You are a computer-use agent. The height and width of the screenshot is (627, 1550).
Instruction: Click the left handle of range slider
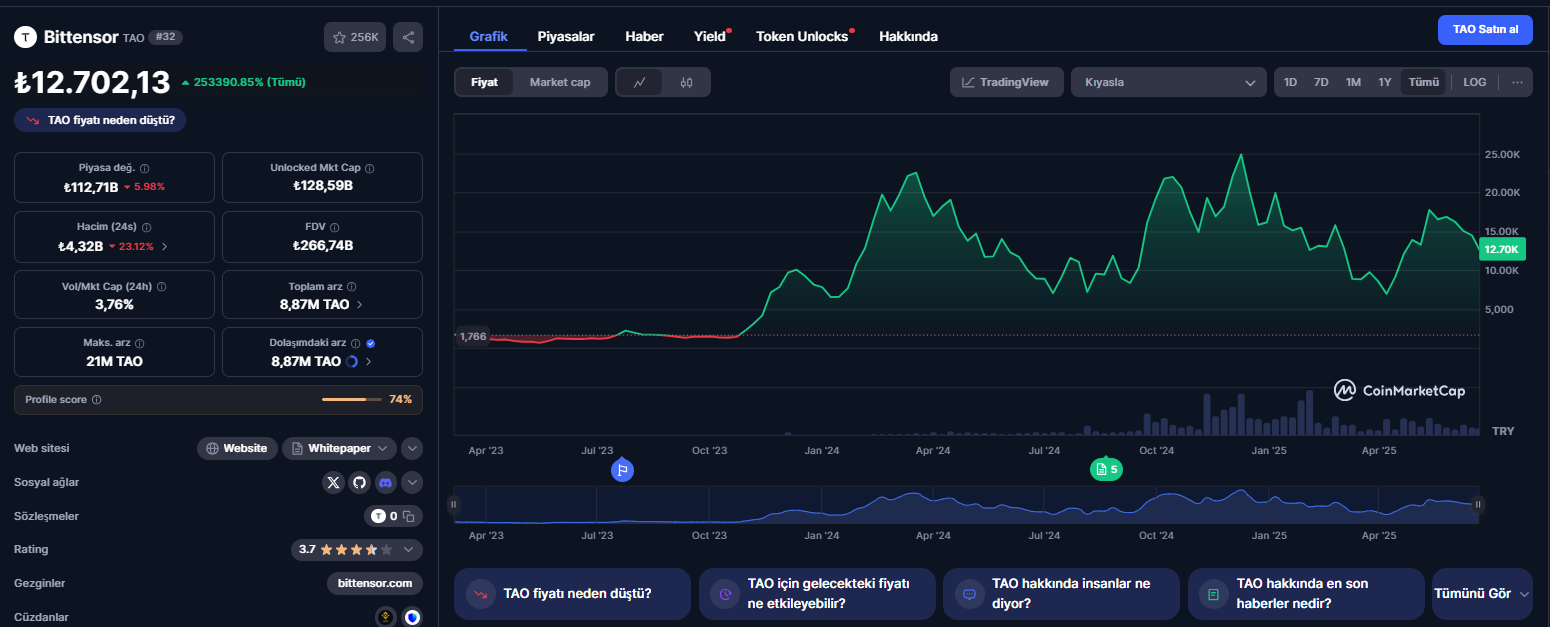click(454, 505)
